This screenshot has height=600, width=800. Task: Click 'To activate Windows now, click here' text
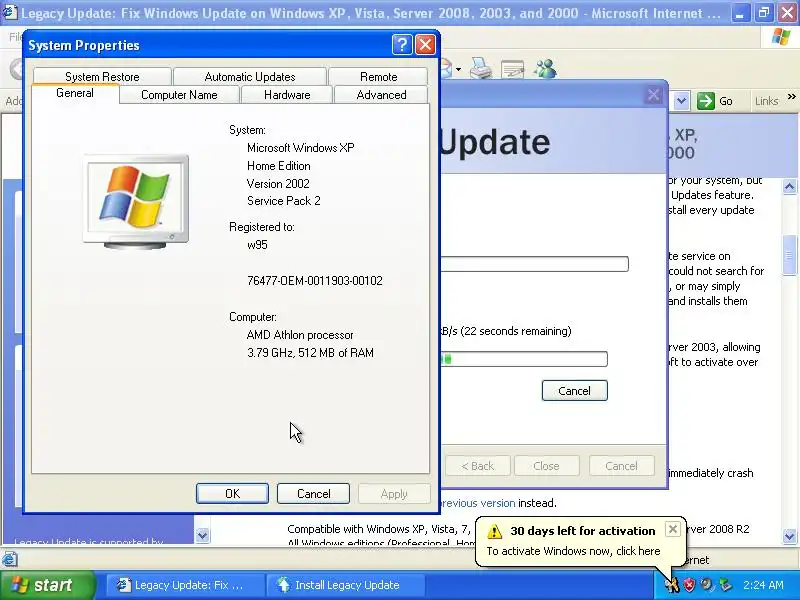click(x=573, y=551)
